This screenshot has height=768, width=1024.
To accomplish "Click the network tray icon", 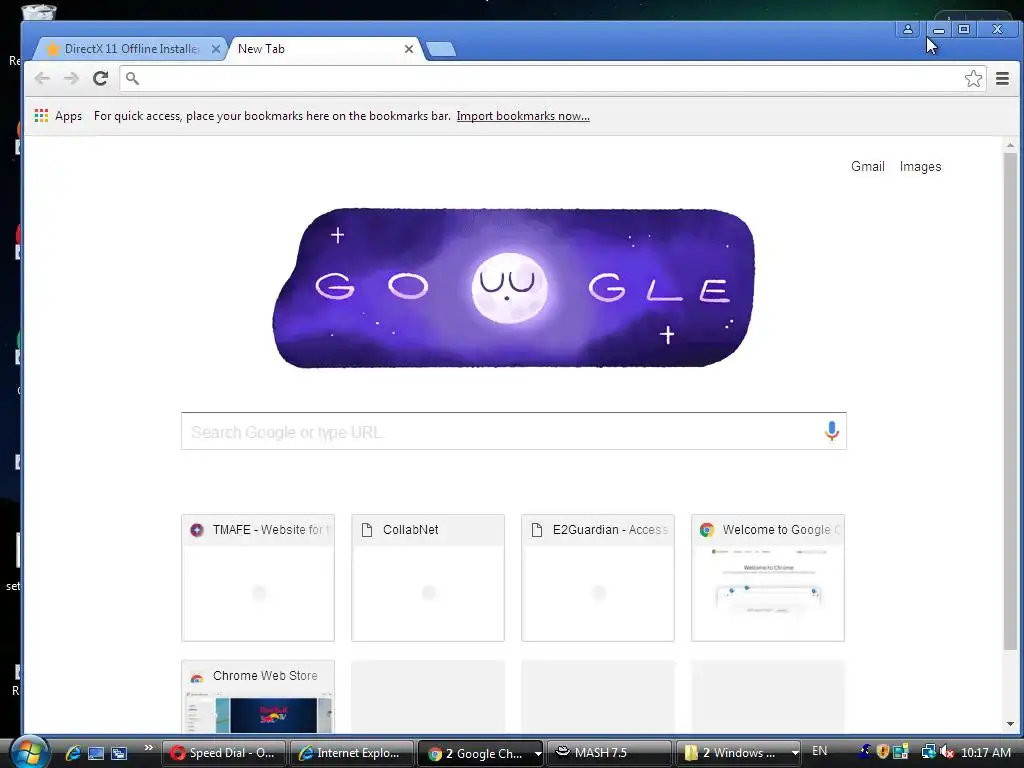I will [x=928, y=752].
